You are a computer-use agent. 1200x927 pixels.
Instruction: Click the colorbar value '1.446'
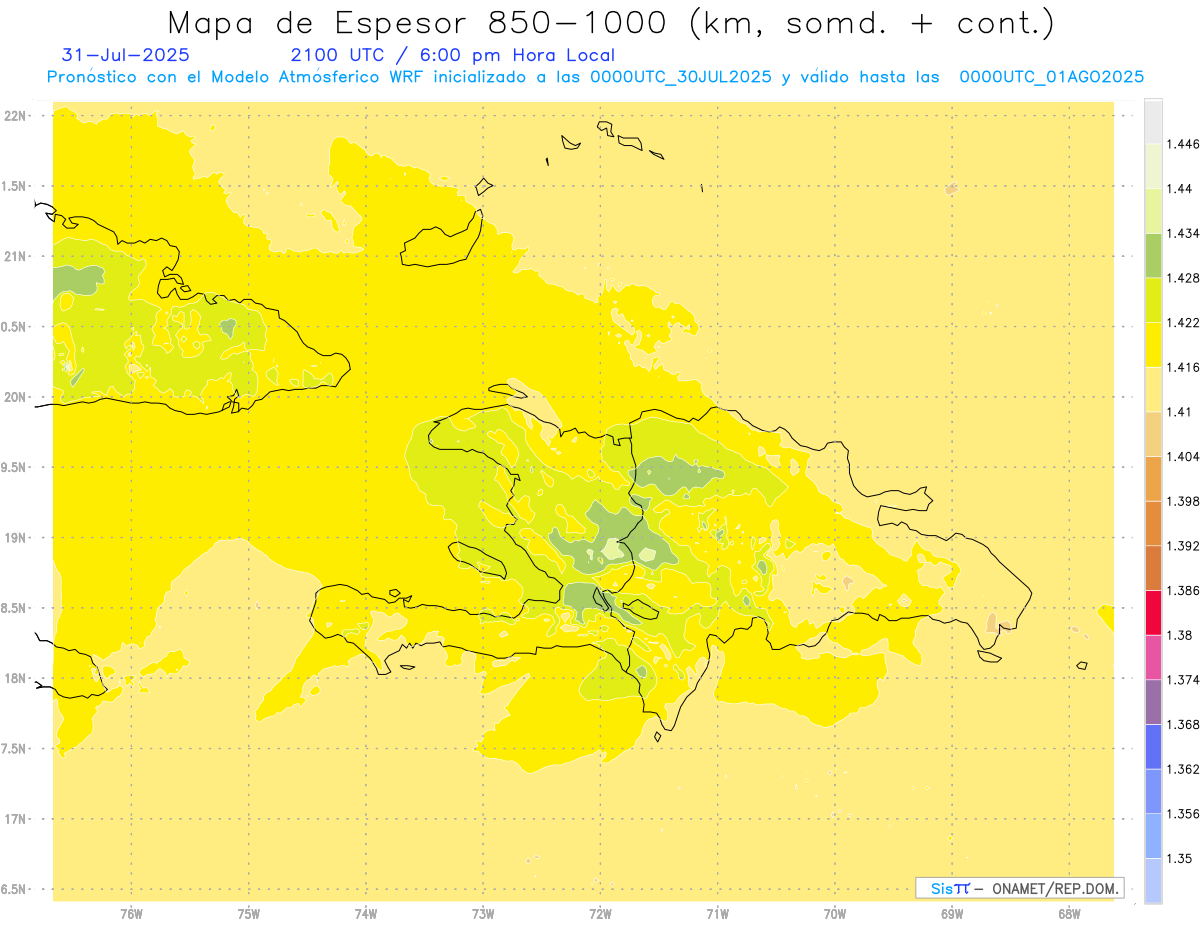(1184, 144)
